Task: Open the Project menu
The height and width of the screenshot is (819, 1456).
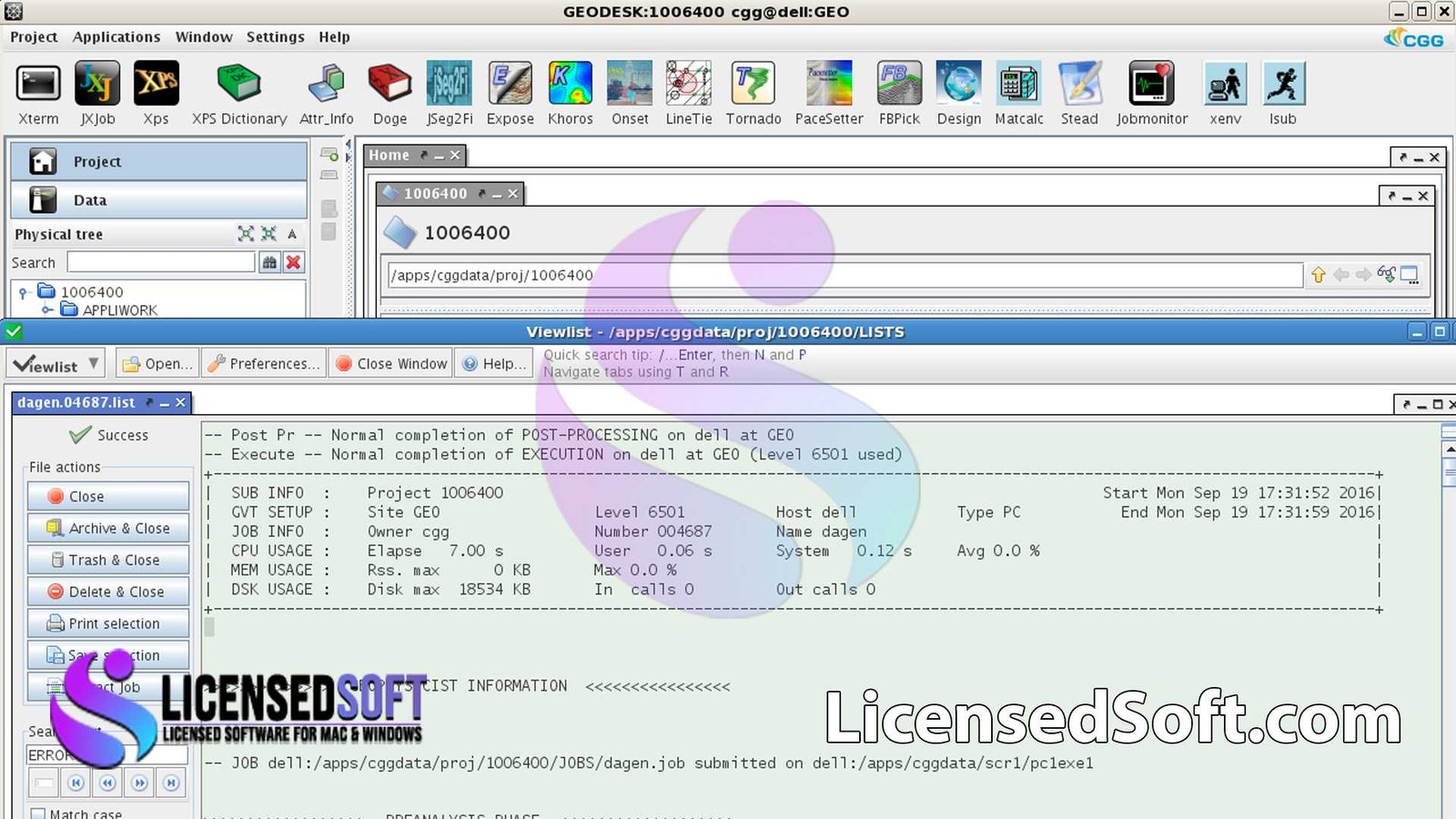Action: click(34, 37)
